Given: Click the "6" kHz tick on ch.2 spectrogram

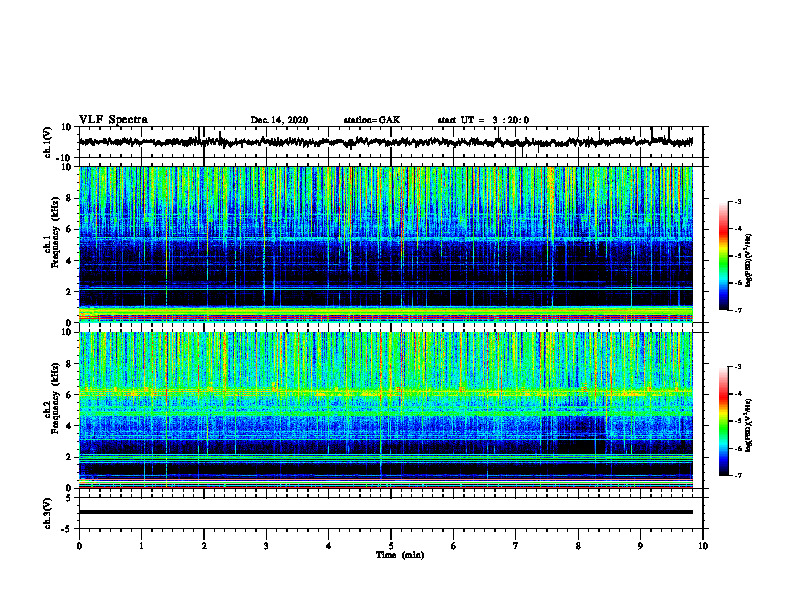Looking at the screenshot, I should coord(70,395).
